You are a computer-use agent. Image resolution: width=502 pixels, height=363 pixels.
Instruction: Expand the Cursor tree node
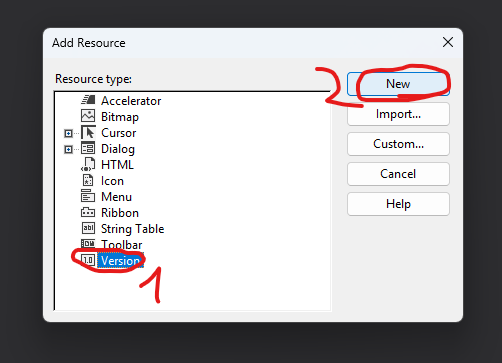pos(68,133)
